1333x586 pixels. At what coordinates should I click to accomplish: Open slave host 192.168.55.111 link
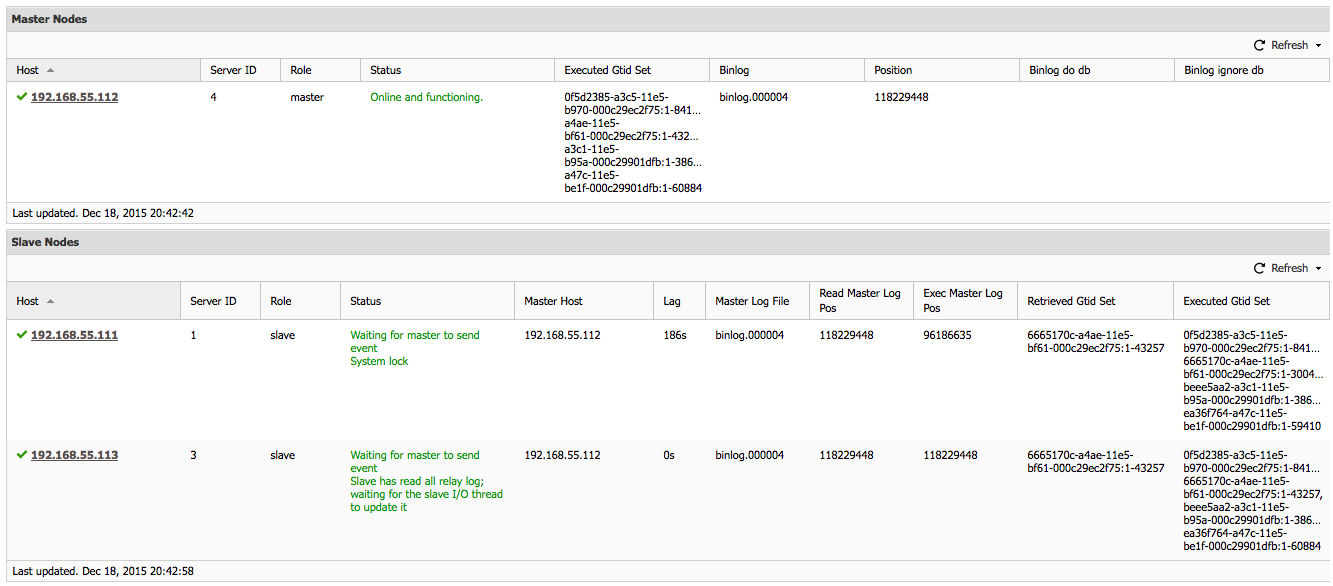click(74, 335)
